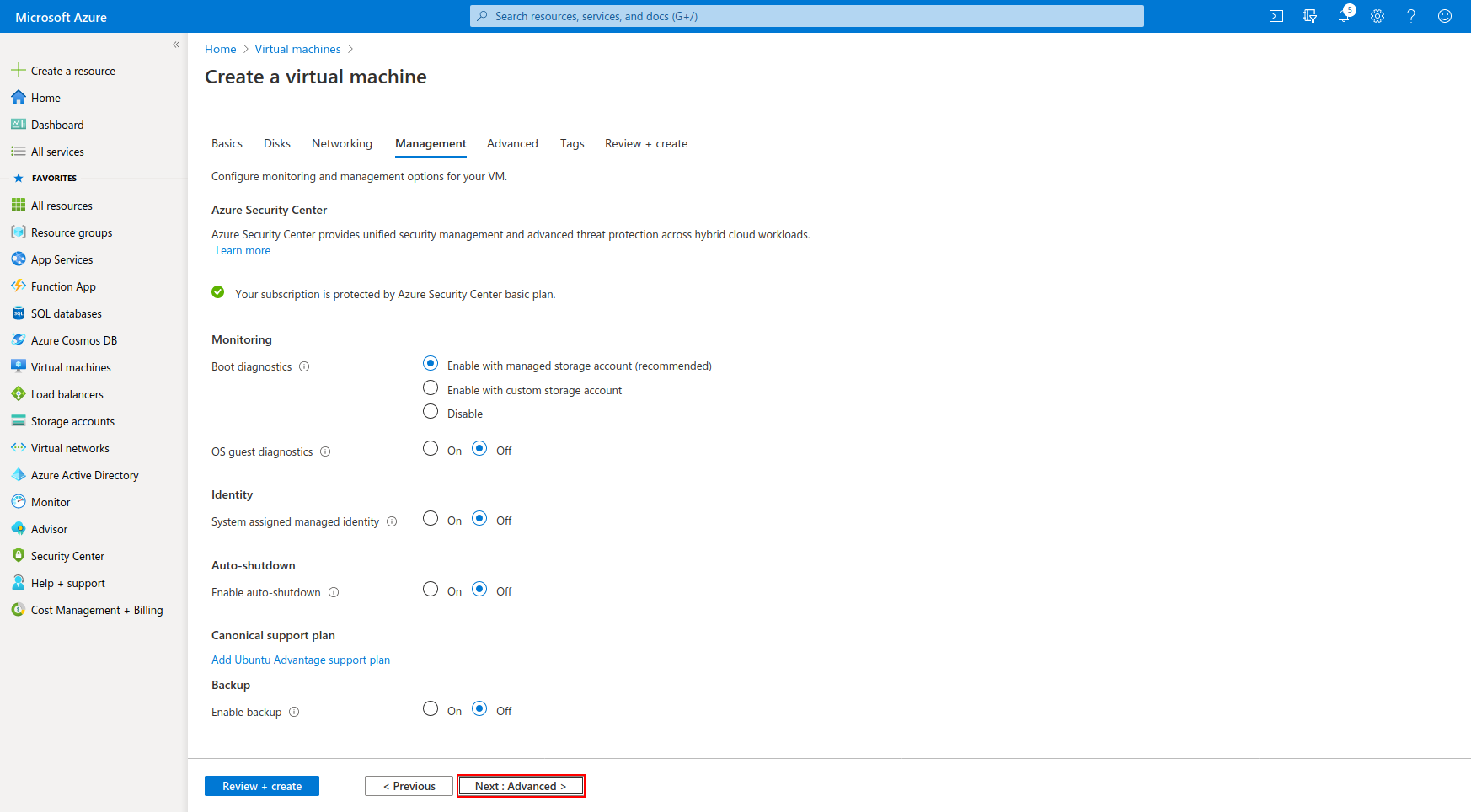The height and width of the screenshot is (812, 1471).
Task: Show Enable auto-shutdown info tooltip
Action: click(334, 592)
